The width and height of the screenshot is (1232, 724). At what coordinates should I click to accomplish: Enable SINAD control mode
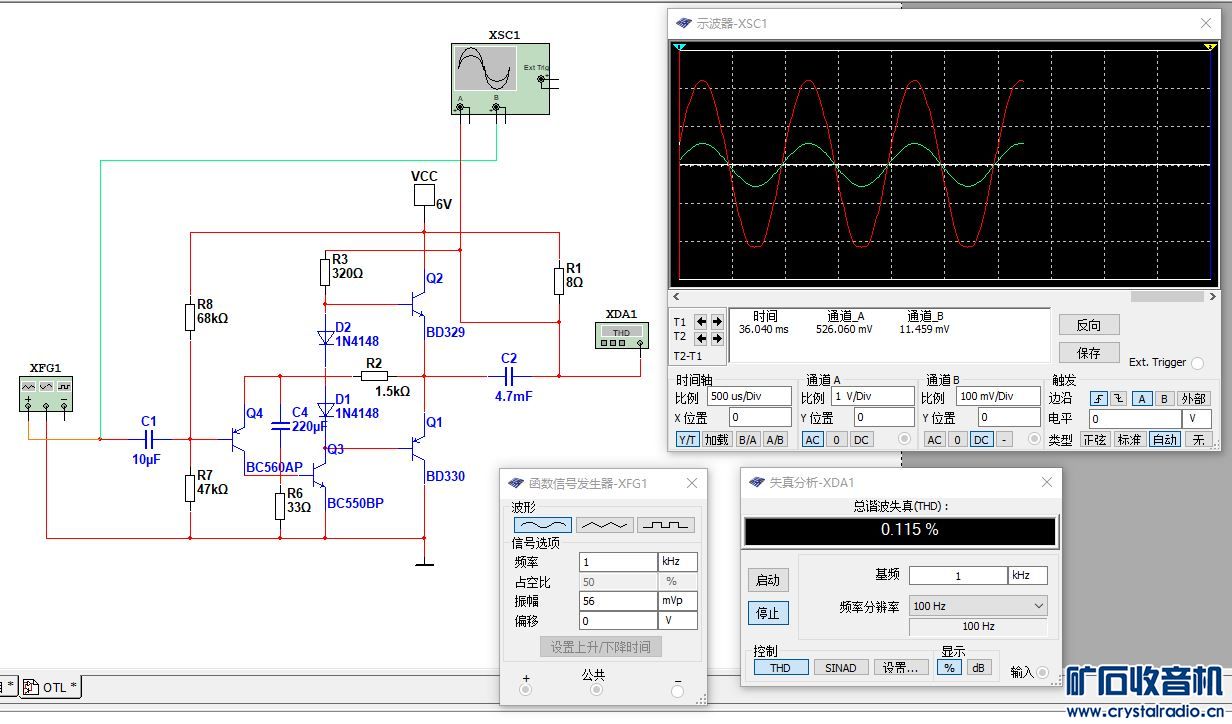840,668
